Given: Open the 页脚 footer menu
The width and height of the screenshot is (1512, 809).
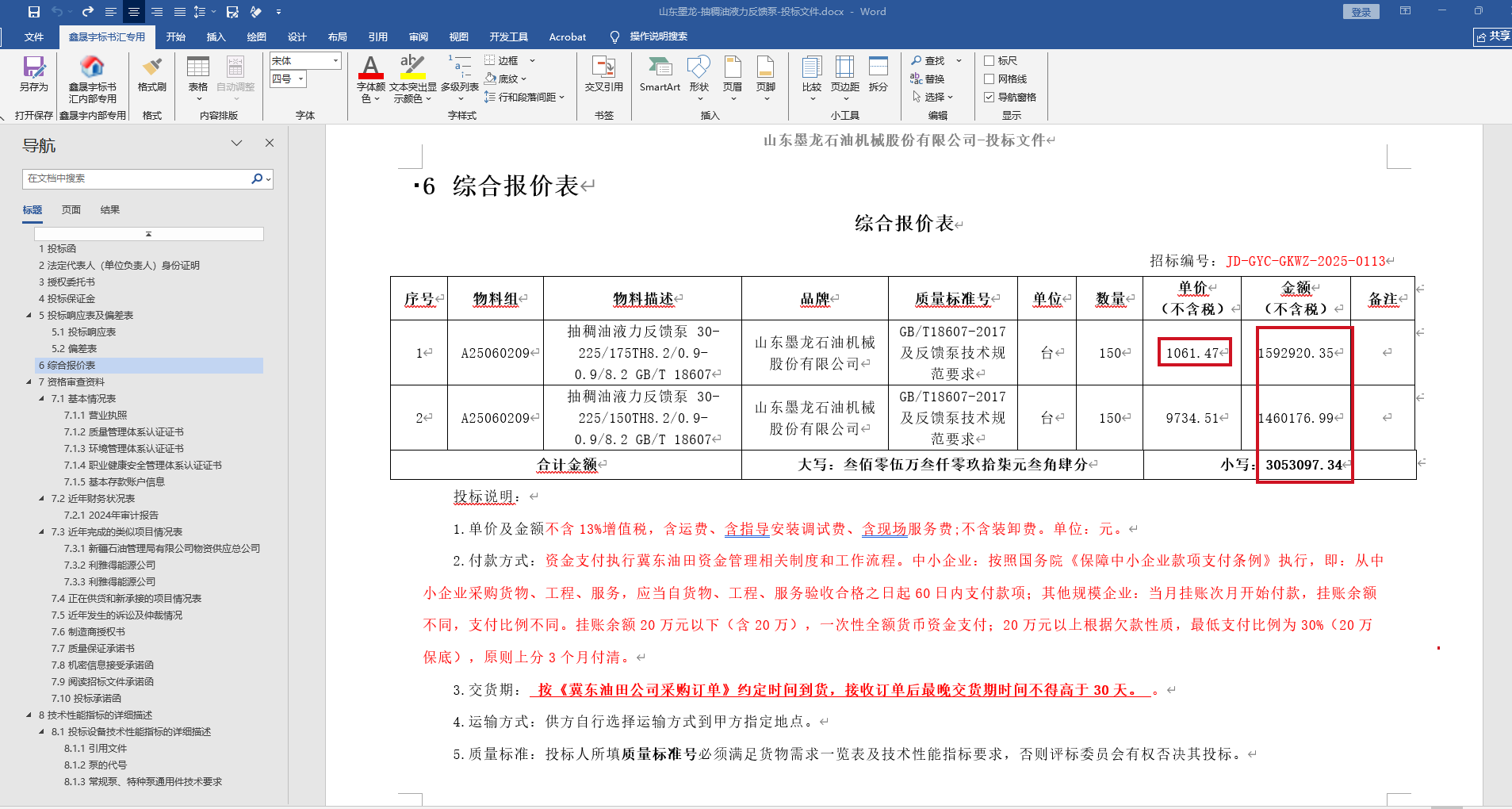Looking at the screenshot, I should coord(766,79).
